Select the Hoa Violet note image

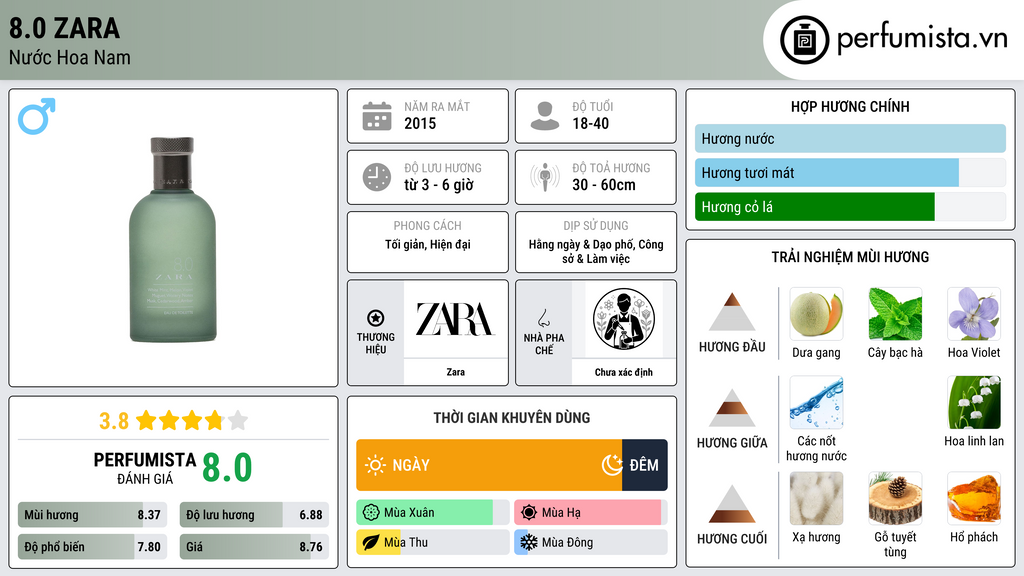pyautogui.click(x=974, y=314)
